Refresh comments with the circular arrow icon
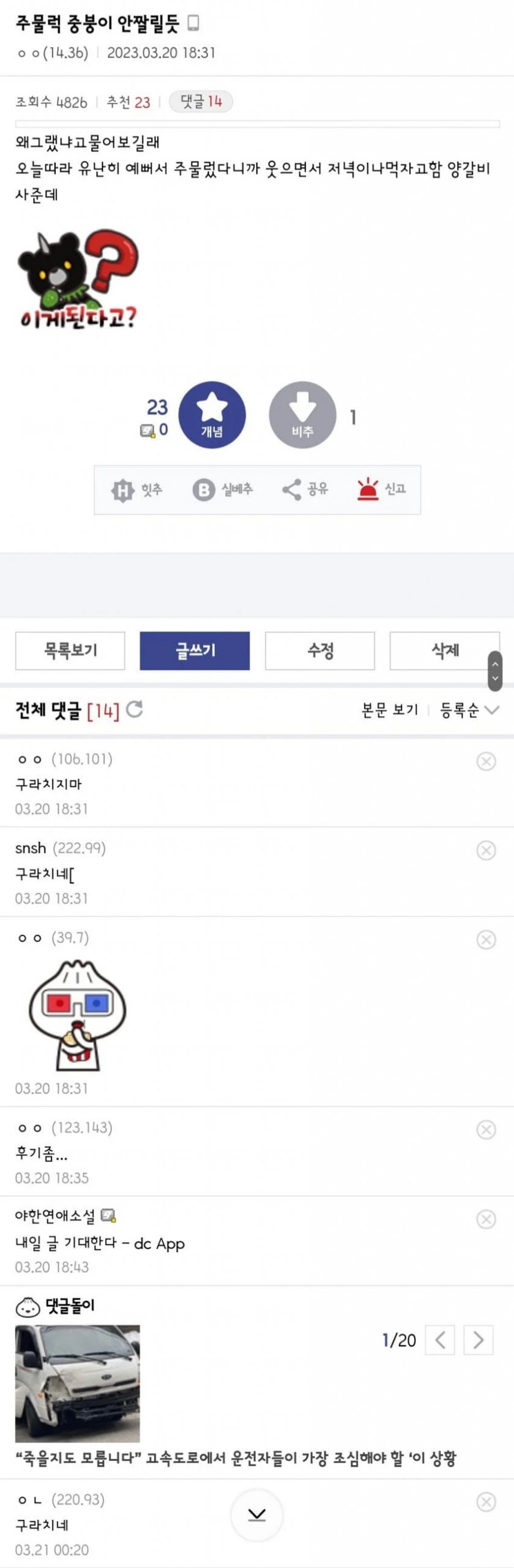Viewport: 514px width, 1568px height. 135,709
